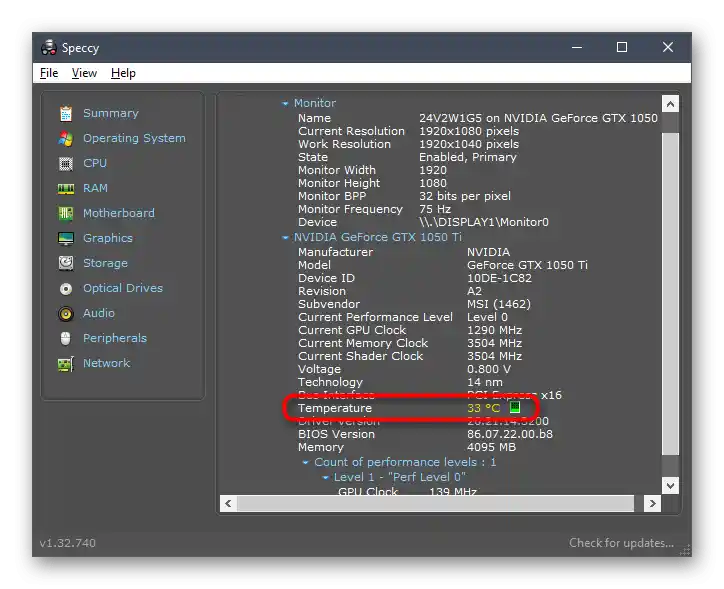724x589 pixels.
Task: Select the Monitor Name 24V2W1G5 row
Action: point(478,118)
